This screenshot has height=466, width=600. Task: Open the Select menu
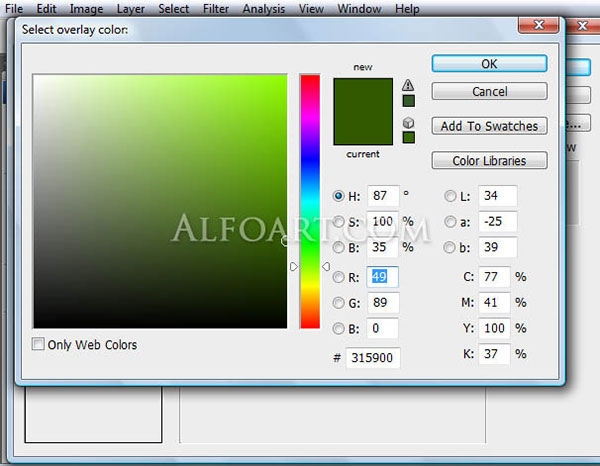[x=173, y=8]
